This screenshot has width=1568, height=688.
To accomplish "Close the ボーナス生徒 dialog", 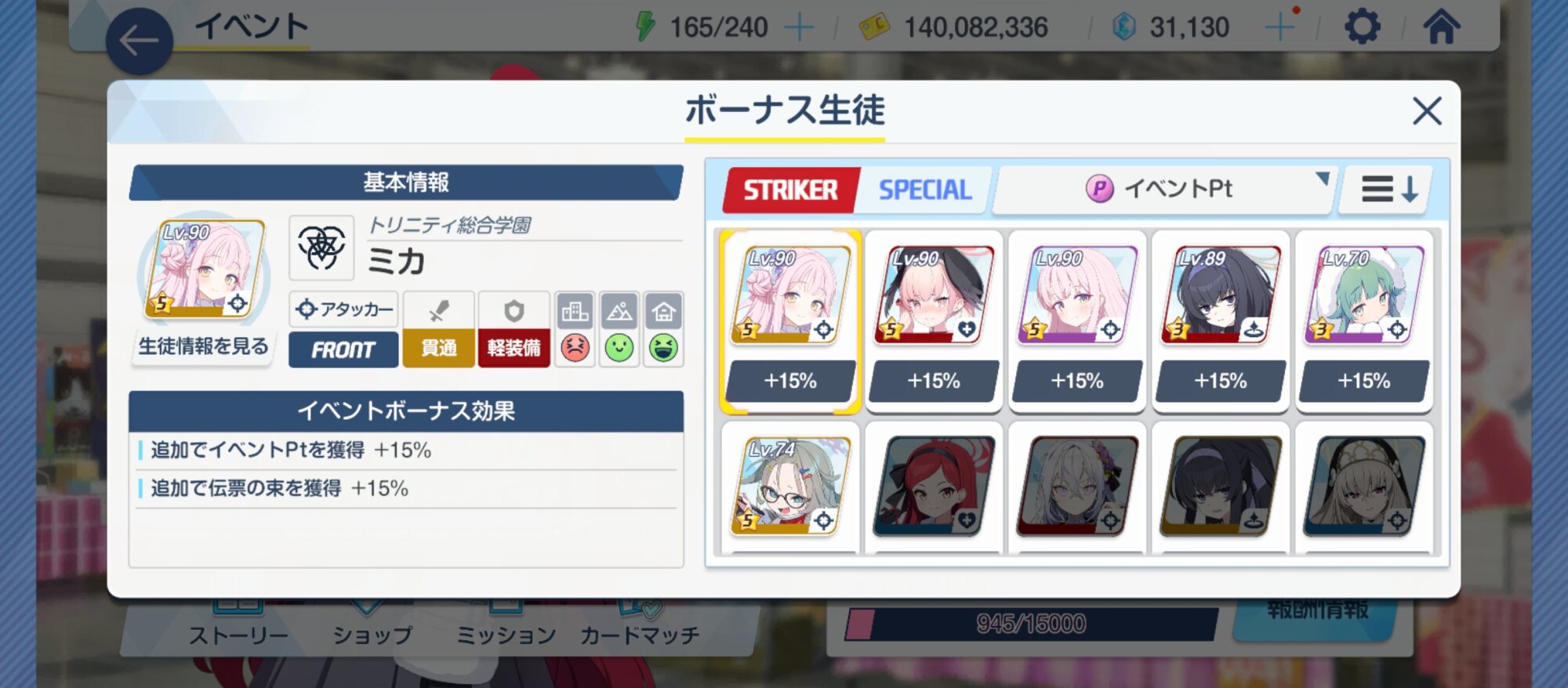I will click(x=1427, y=111).
